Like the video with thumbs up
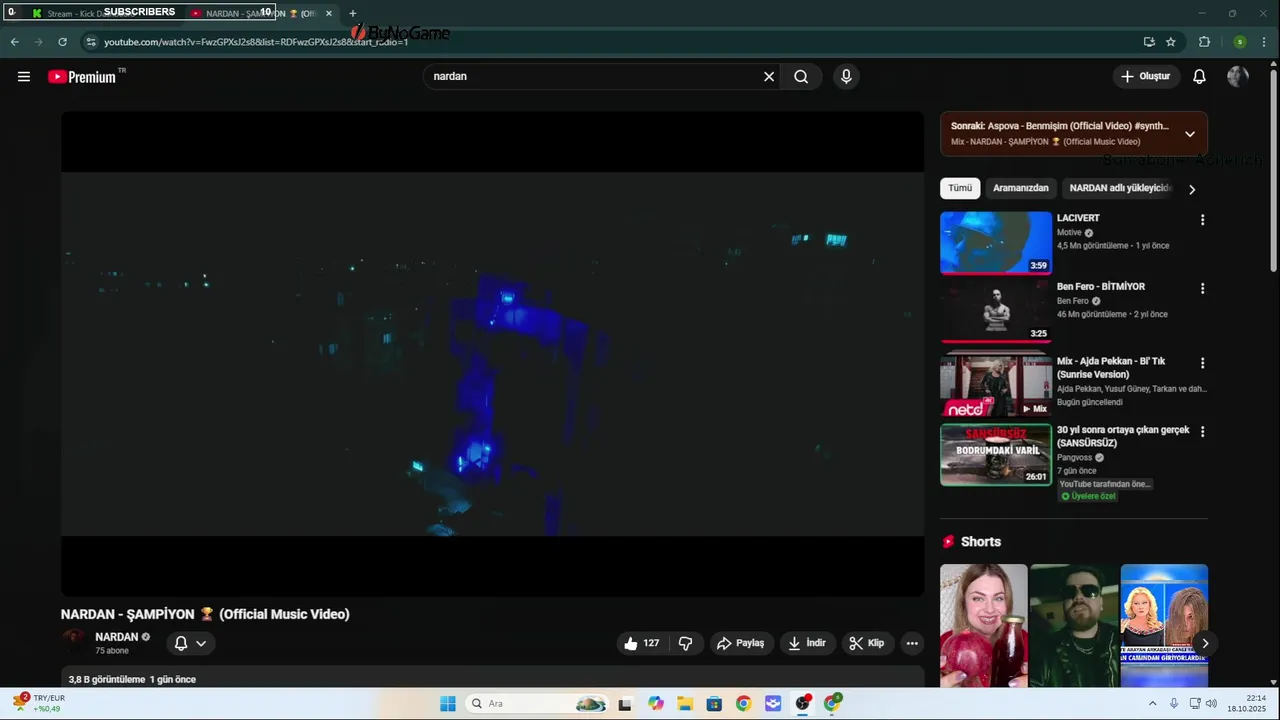This screenshot has width=1280, height=720. (642, 643)
